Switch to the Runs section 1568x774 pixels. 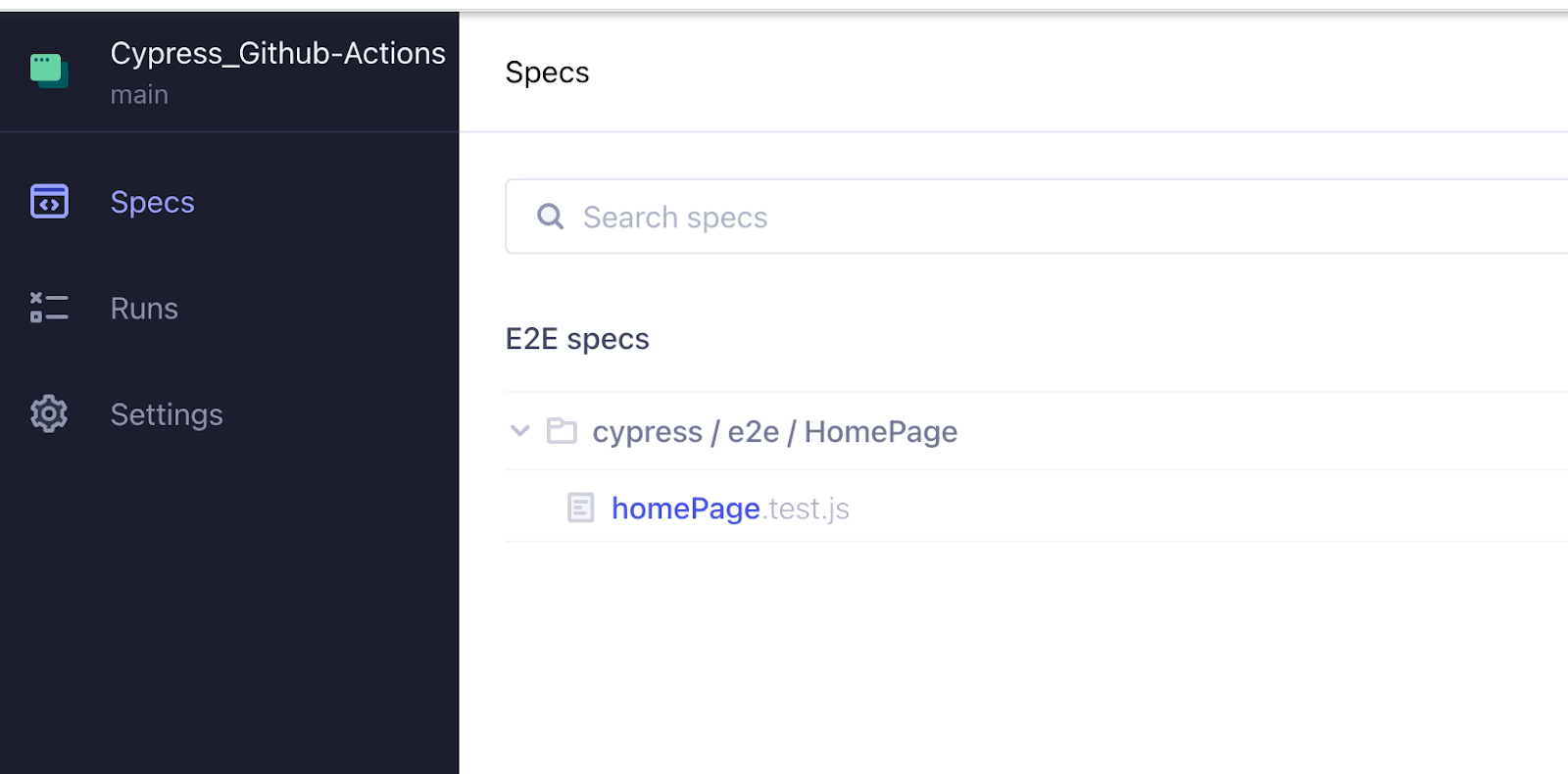click(x=143, y=307)
